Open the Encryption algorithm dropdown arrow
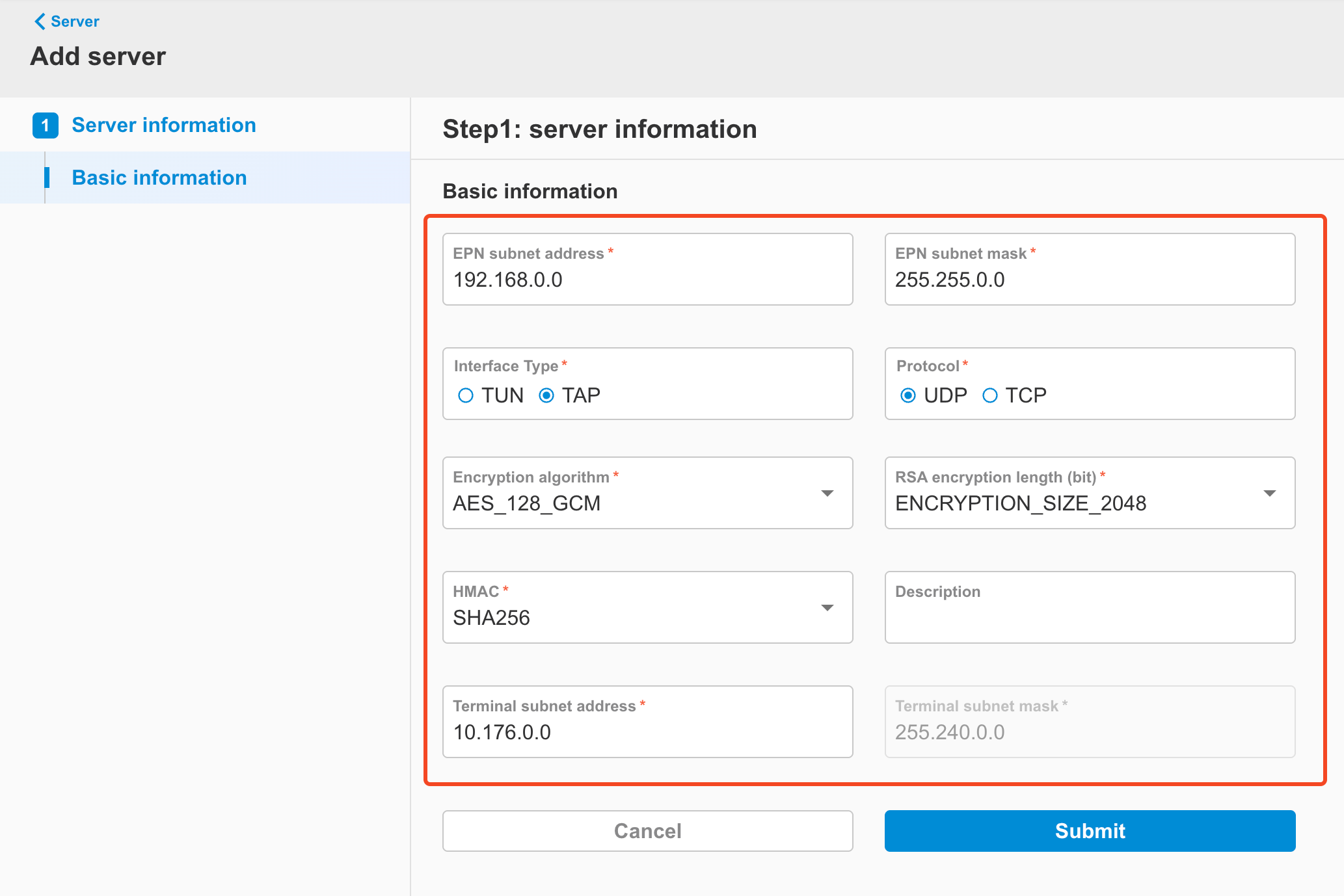The image size is (1344, 896). click(x=827, y=493)
